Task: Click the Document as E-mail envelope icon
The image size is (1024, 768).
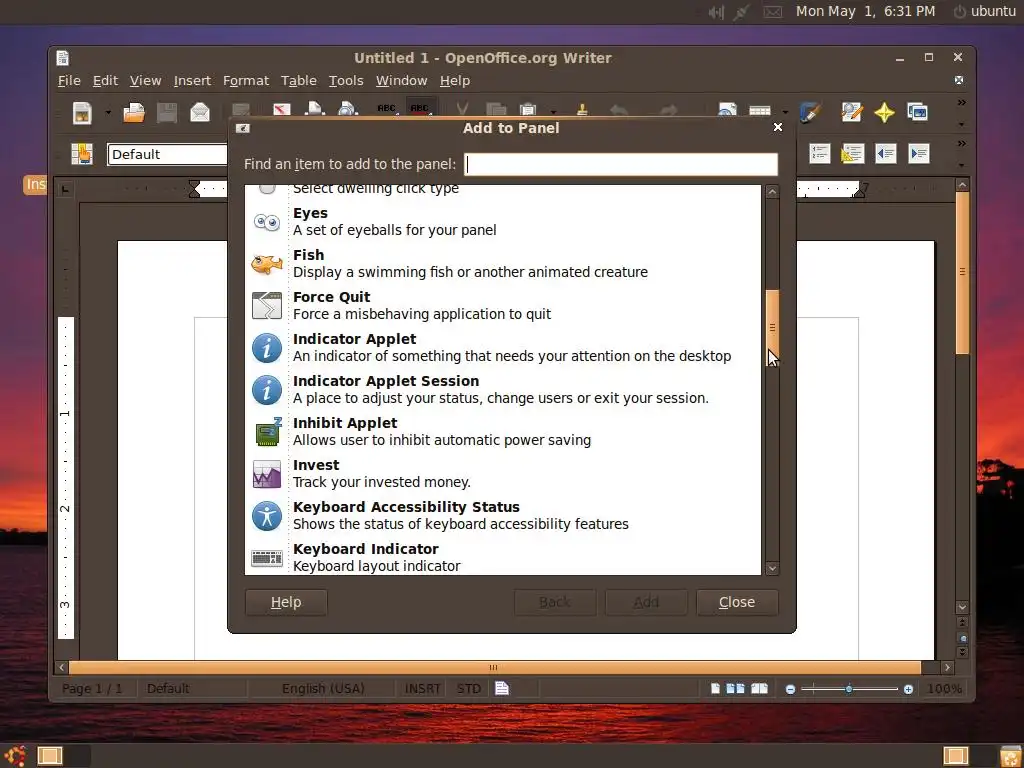Action: [x=200, y=113]
